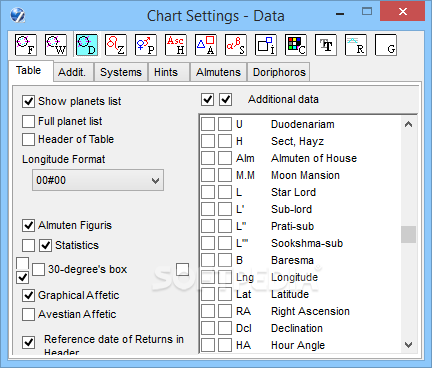Image resolution: width=432 pixels, height=368 pixels.
Task: Open the T fonts settings icon
Action: [326, 45]
